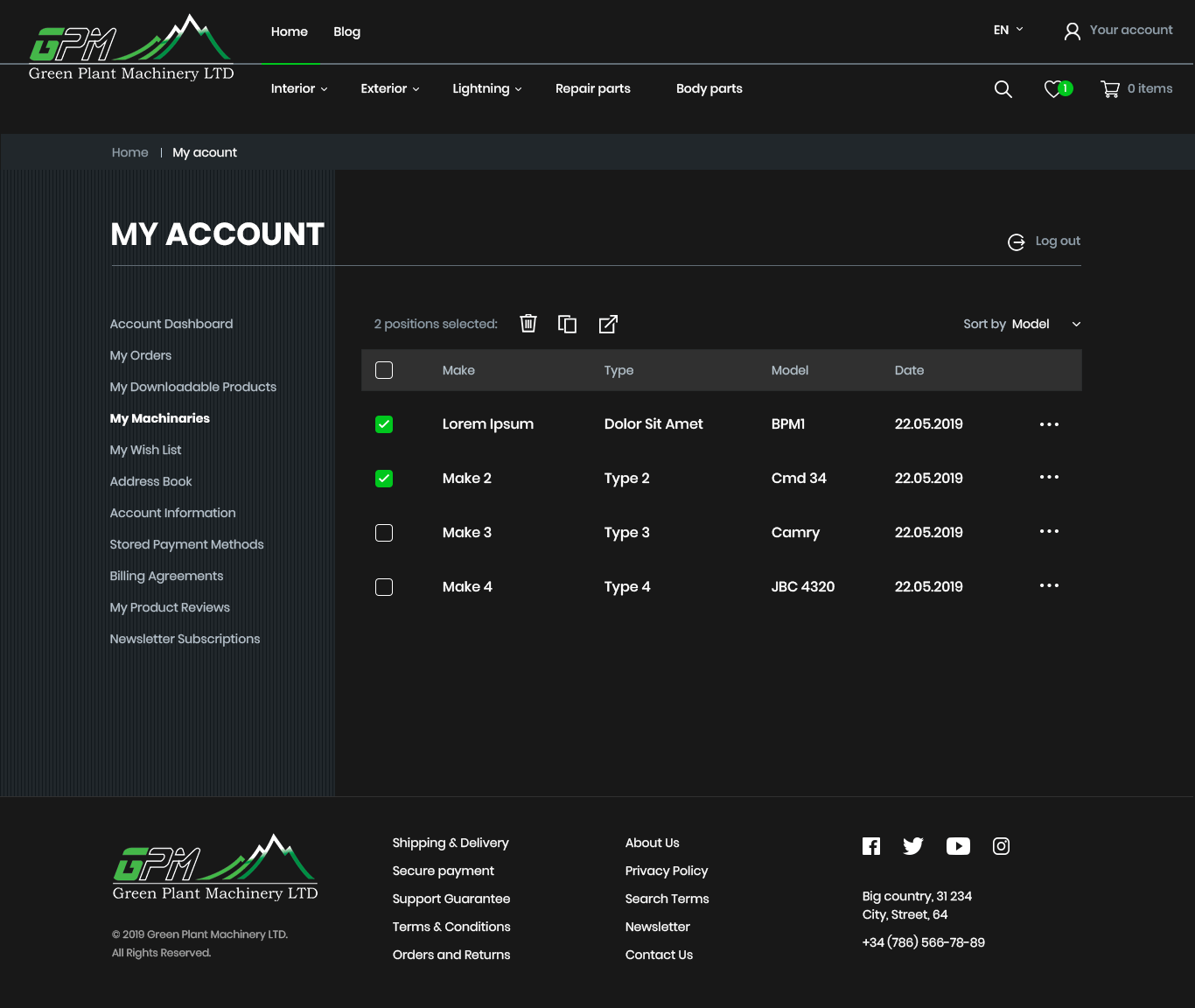Click the user account icon

pos(1072,31)
